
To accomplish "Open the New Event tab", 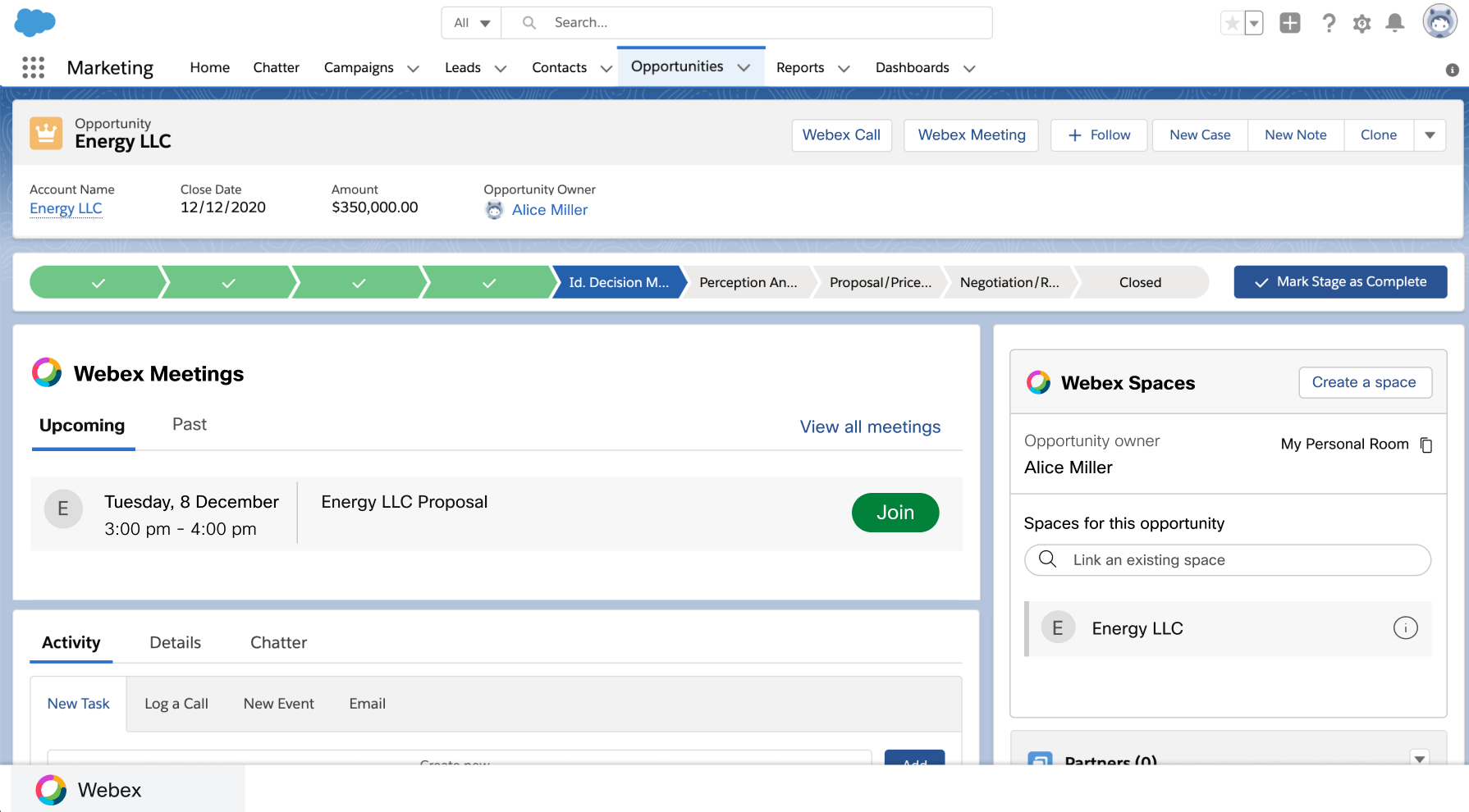I will [279, 704].
